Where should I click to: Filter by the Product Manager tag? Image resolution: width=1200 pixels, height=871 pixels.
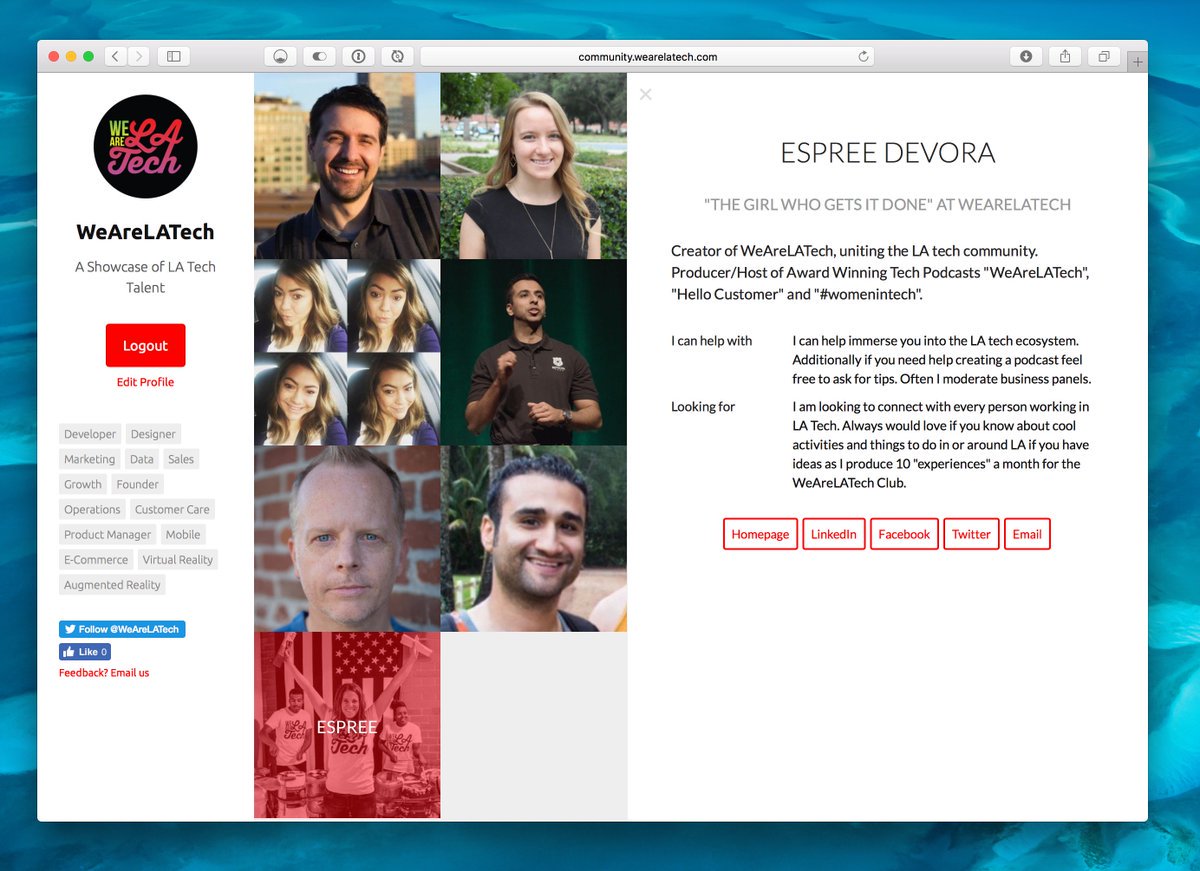[x=108, y=534]
